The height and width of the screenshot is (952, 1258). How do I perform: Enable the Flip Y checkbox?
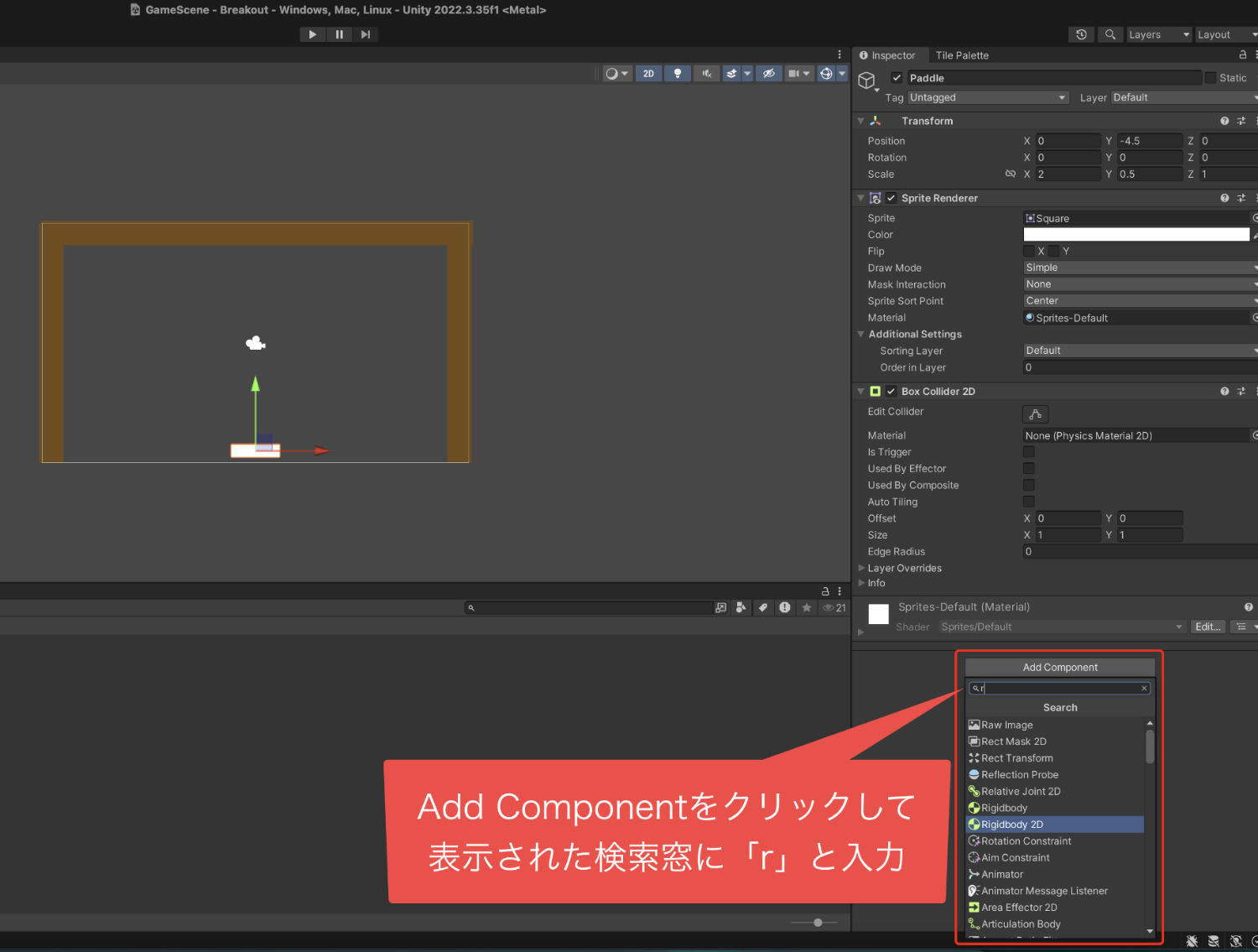(x=1053, y=251)
